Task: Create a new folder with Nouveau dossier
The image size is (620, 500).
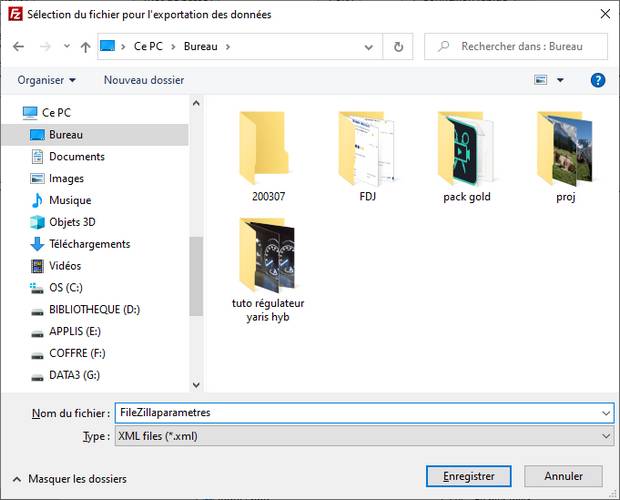Action: pos(144,80)
